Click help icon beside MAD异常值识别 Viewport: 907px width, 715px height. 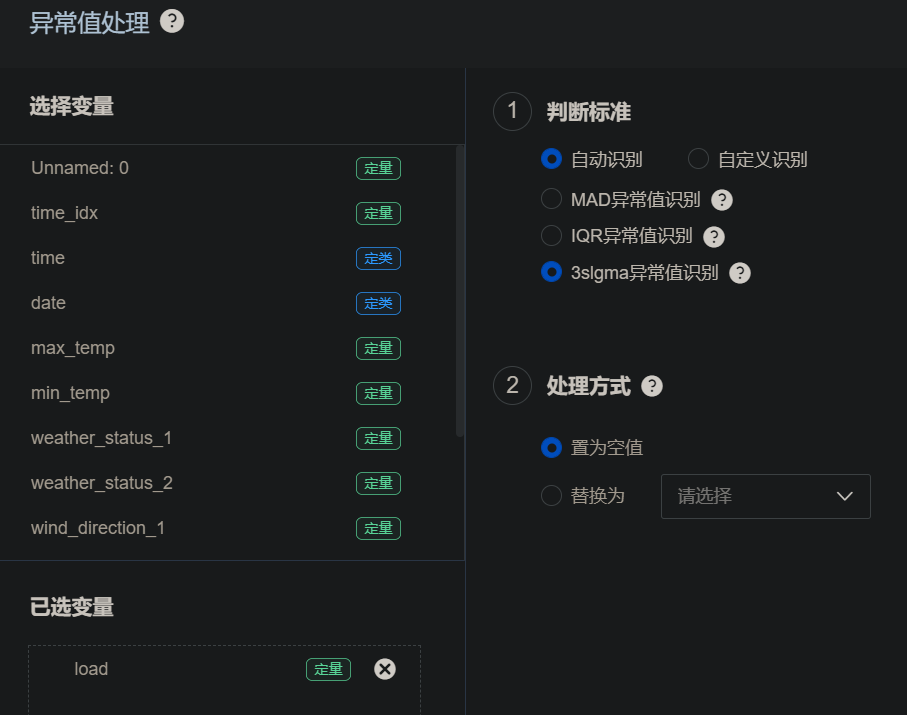[x=722, y=200]
